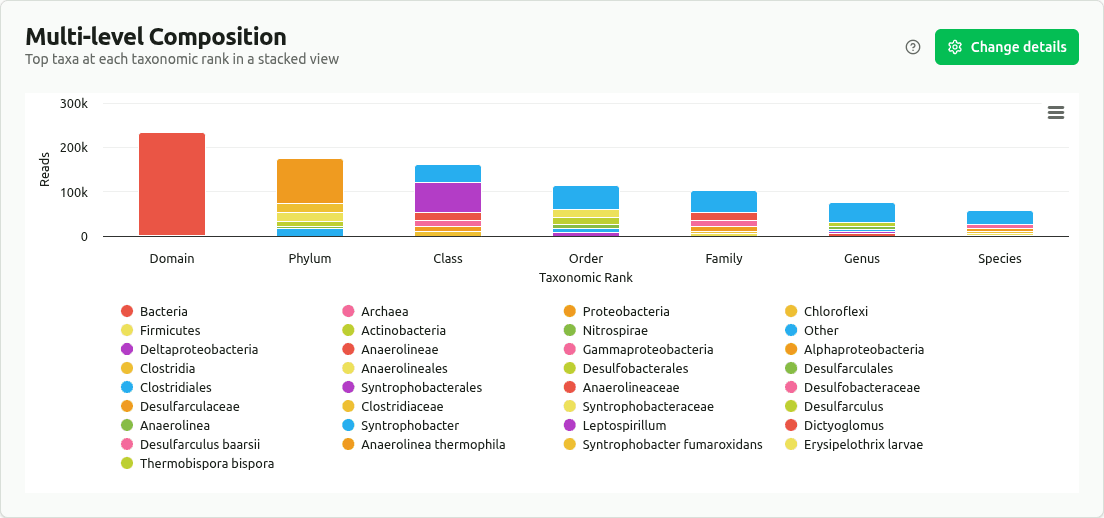Click the red Domain bar
1104x518 pixels.
(172, 185)
